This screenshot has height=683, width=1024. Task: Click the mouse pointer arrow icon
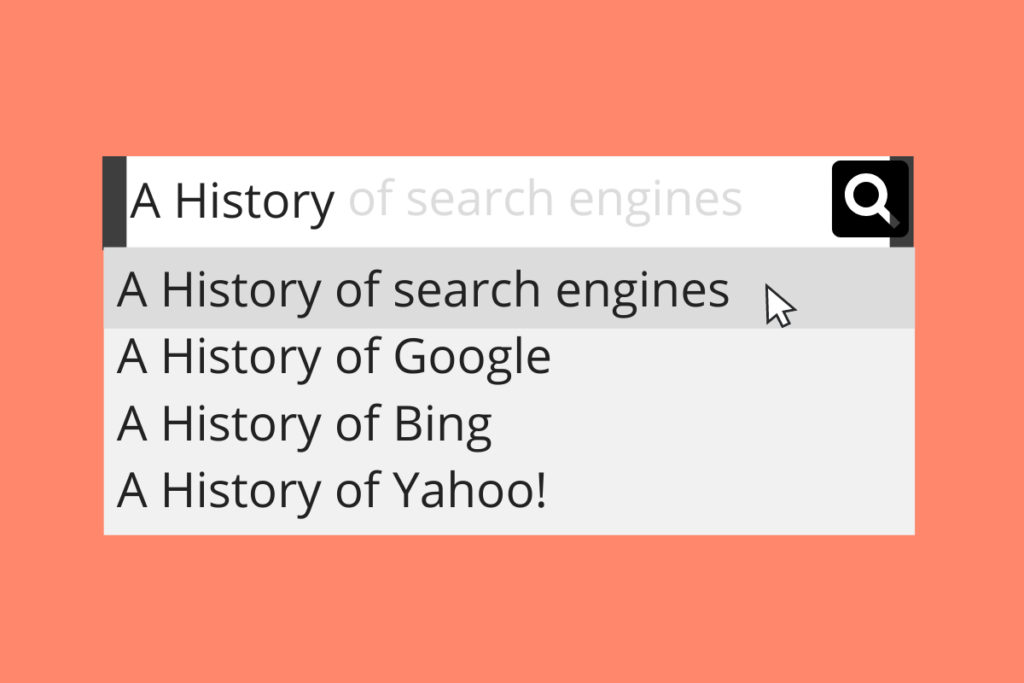[779, 306]
